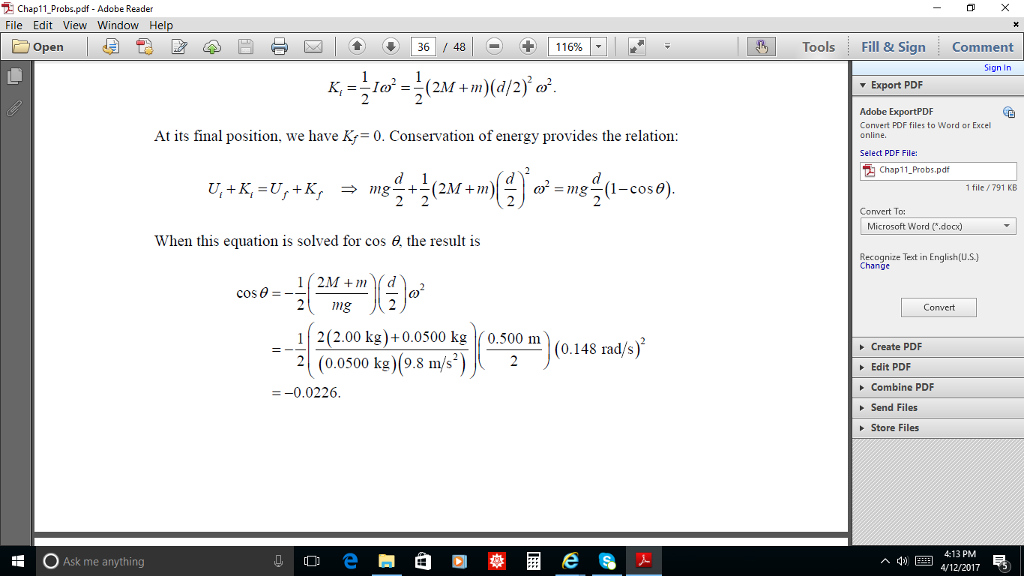
Task: Click the next page down arrow icon
Action: click(x=388, y=46)
